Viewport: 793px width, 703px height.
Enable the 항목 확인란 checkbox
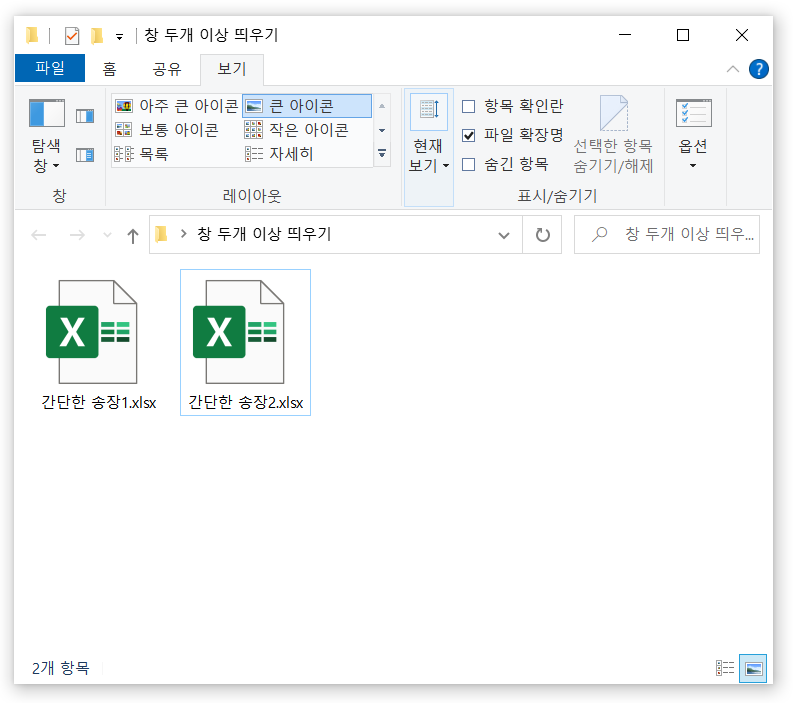[x=469, y=106]
